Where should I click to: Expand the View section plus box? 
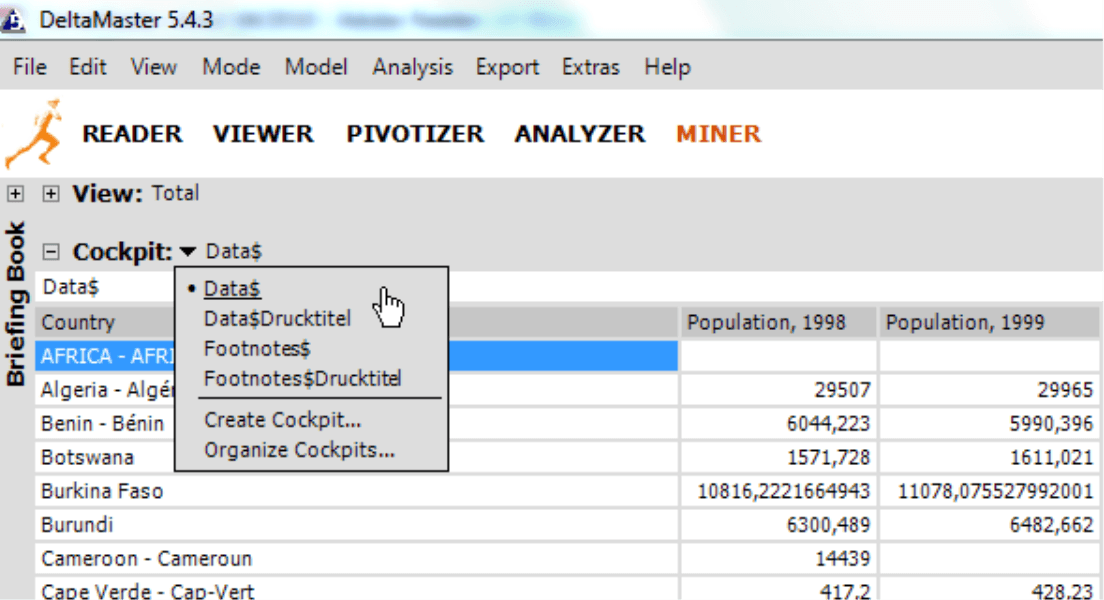click(51, 194)
